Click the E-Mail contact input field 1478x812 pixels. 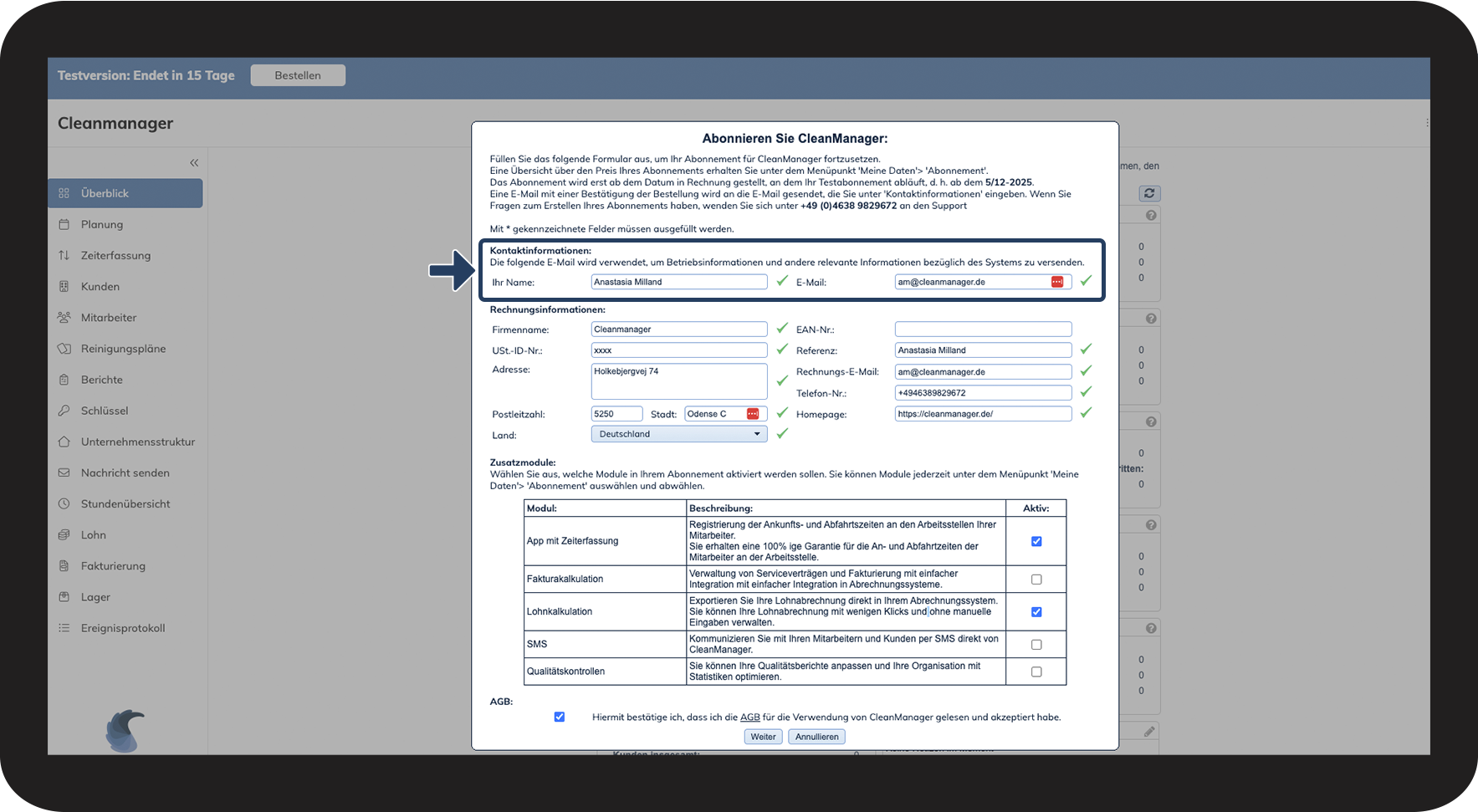[x=983, y=282]
